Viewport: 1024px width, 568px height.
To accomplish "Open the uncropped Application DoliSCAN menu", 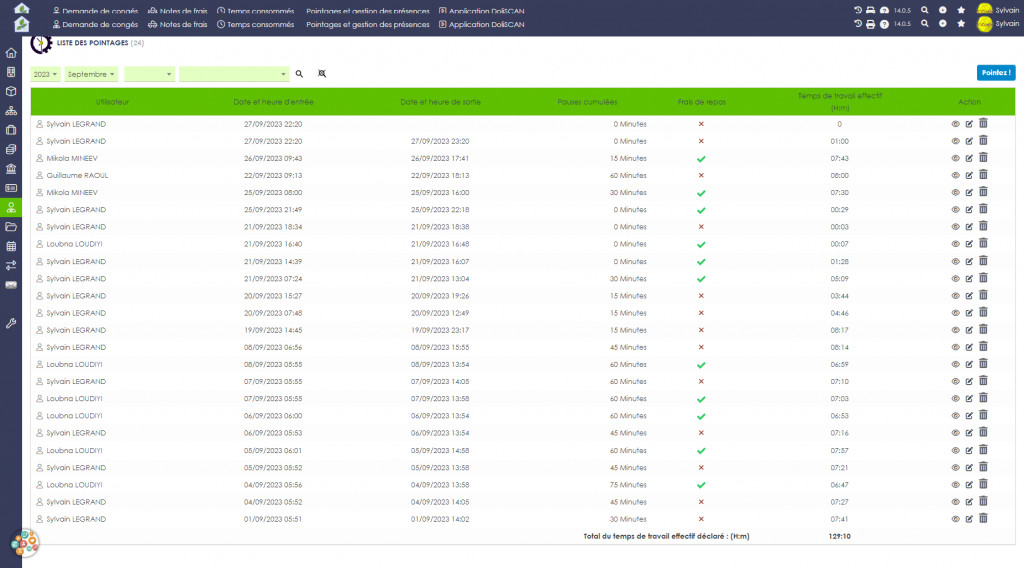I will click(x=482, y=24).
